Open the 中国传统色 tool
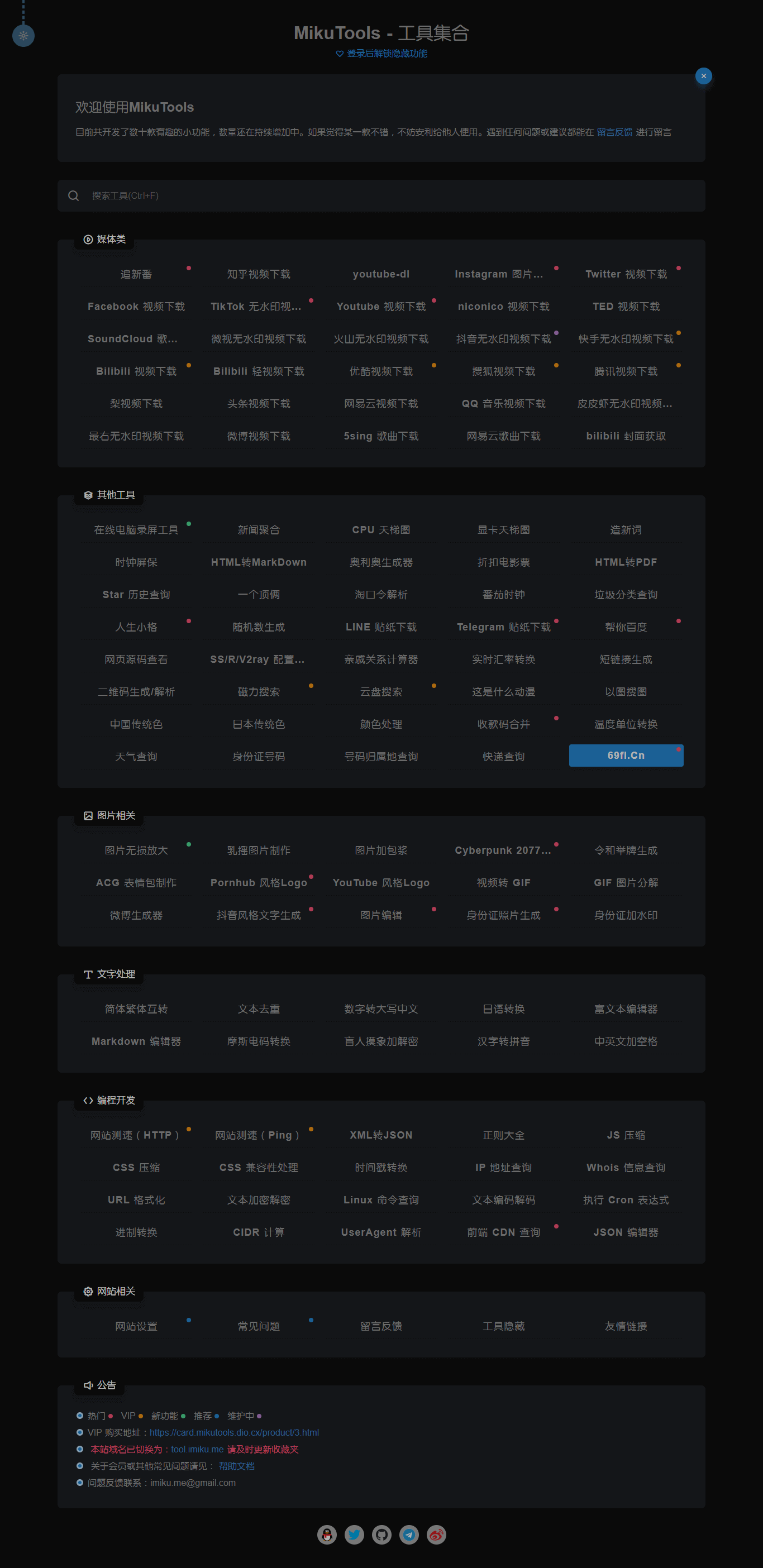This screenshot has height=1568, width=763. click(136, 724)
